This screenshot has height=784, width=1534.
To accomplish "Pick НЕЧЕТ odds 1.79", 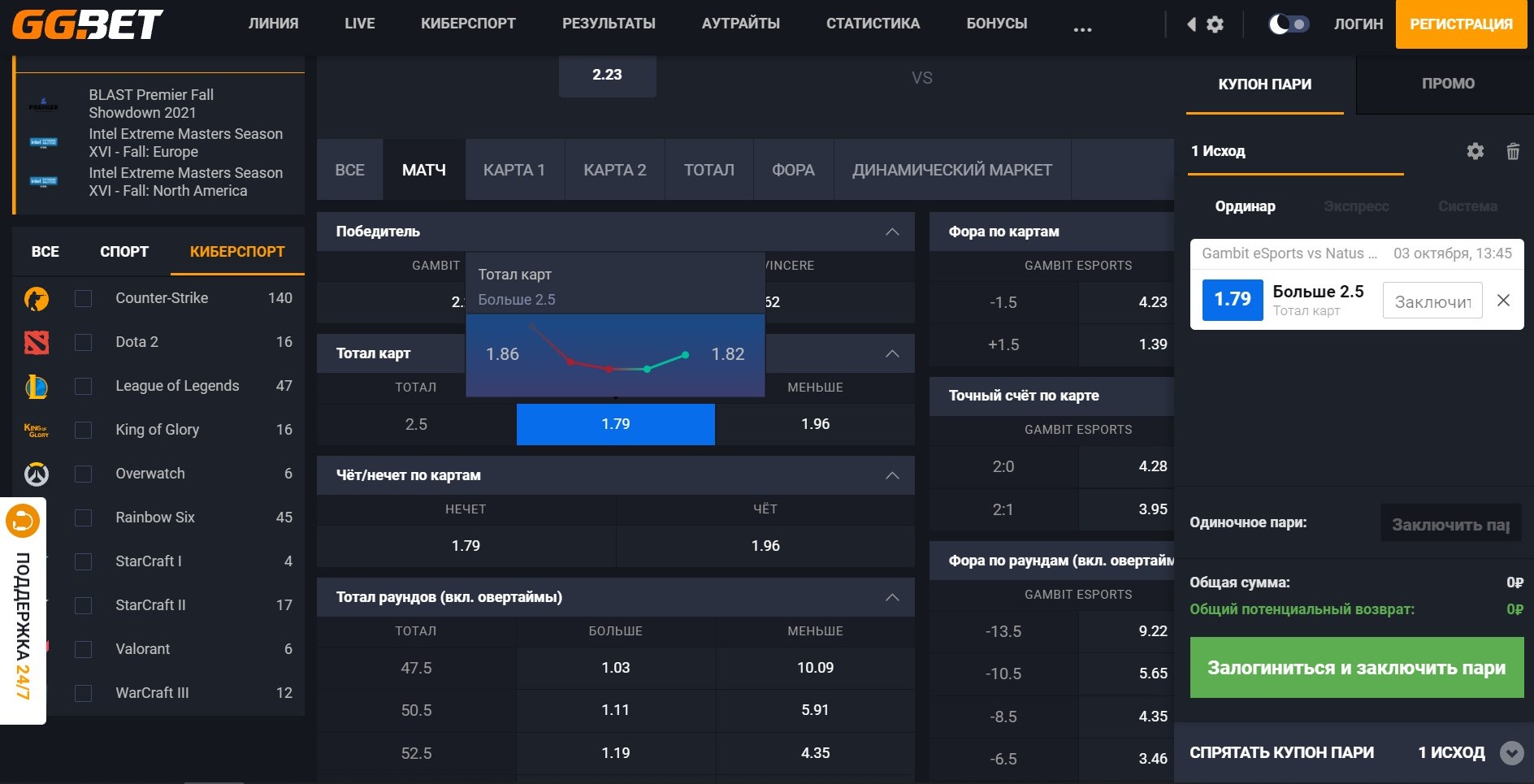I will [x=466, y=546].
